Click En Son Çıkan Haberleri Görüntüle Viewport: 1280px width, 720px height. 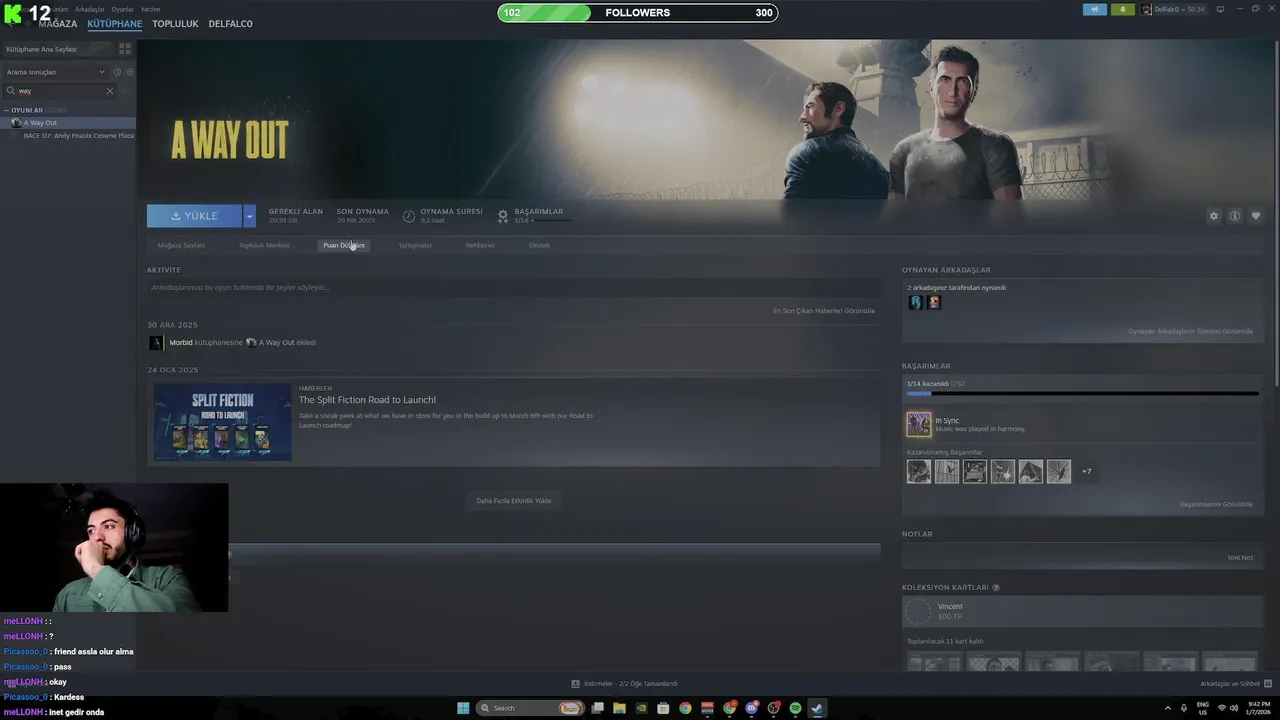pos(824,311)
